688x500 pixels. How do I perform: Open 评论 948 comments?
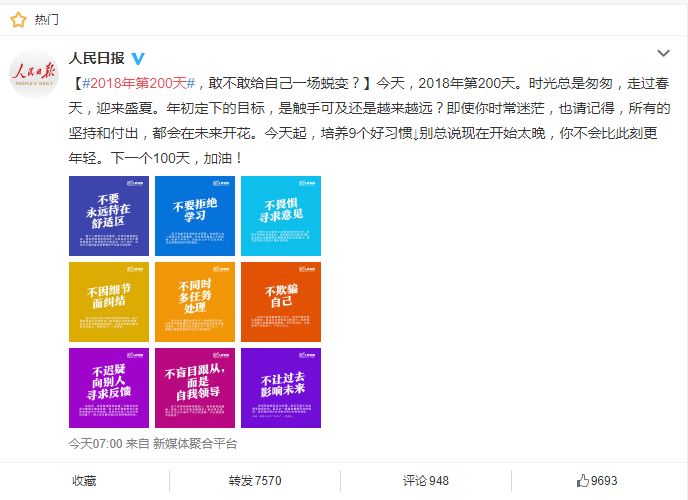coord(426,481)
